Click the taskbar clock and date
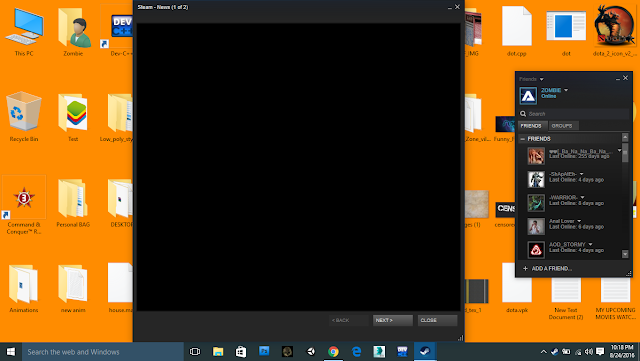Viewport: 640px width, 361px height. [622, 352]
